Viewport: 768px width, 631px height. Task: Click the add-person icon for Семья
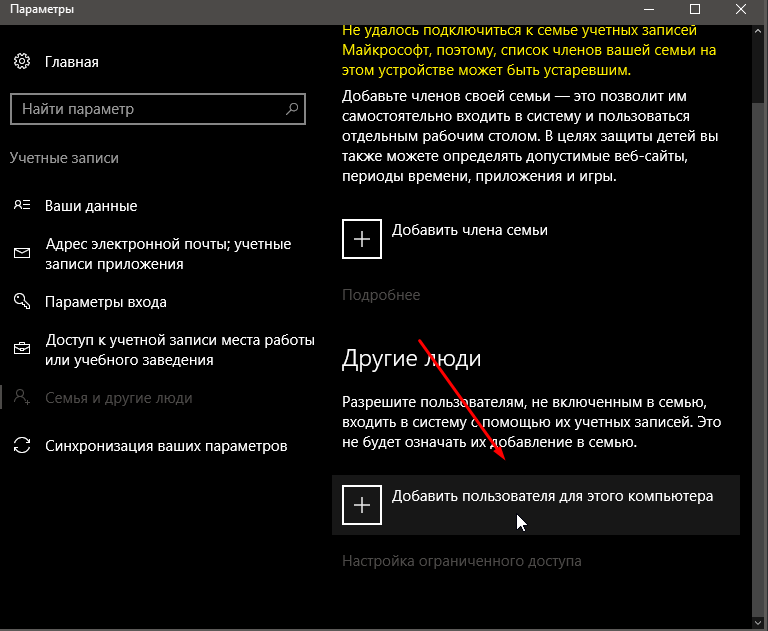tap(22, 397)
